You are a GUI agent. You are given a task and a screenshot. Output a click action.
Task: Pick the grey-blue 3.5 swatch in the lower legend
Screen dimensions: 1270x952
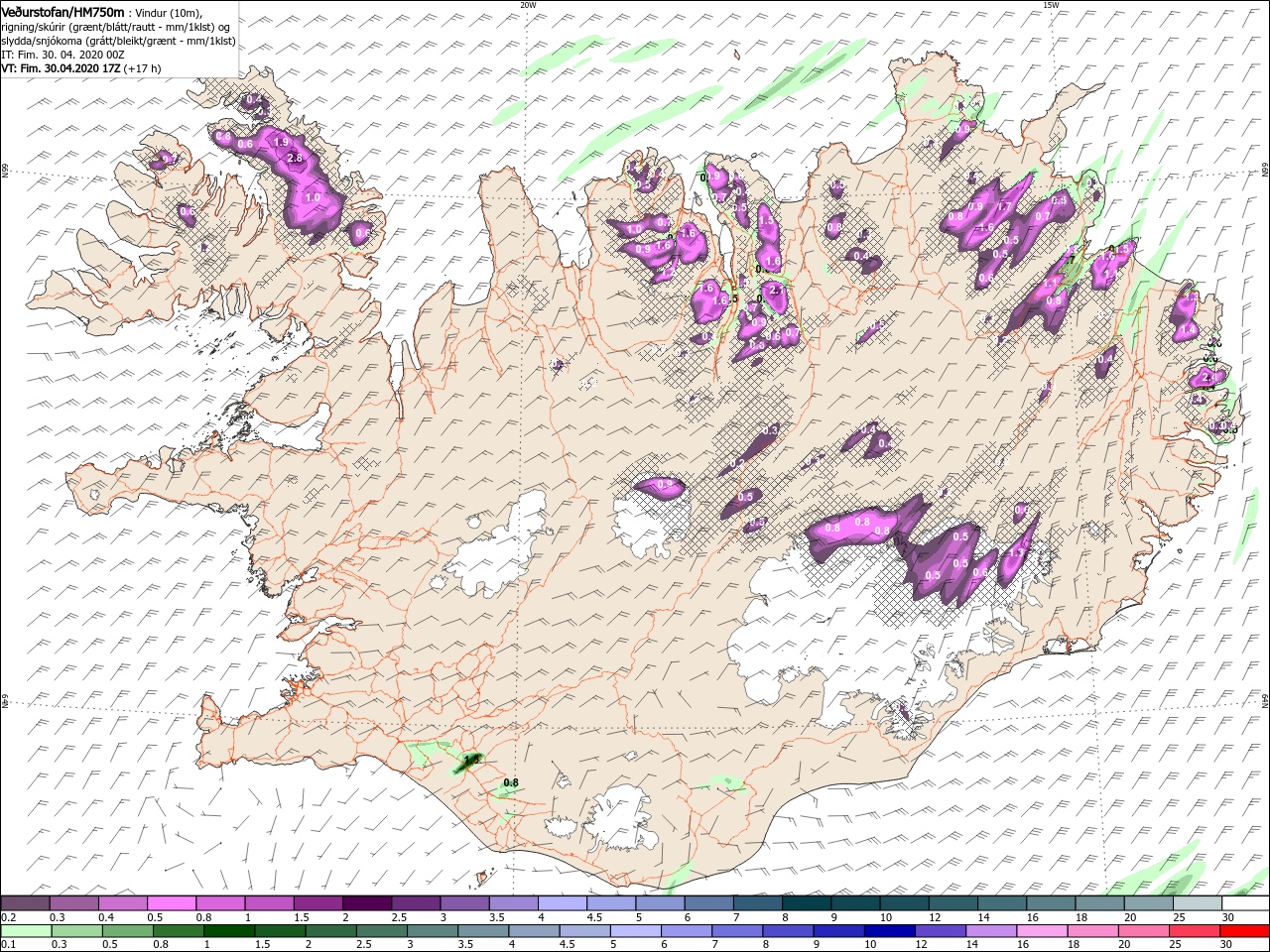[481, 931]
